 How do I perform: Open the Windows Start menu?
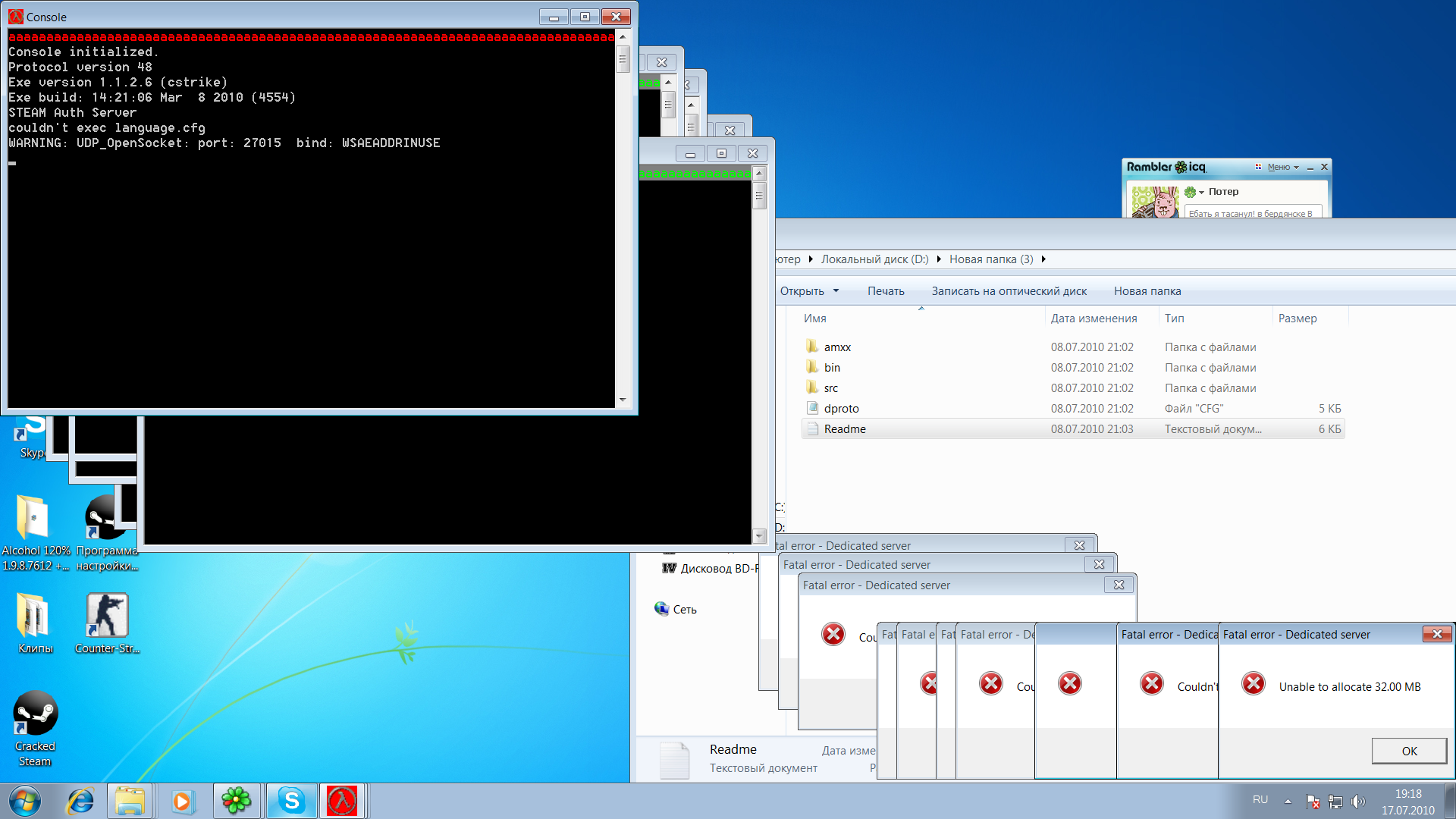pyautogui.click(x=24, y=801)
